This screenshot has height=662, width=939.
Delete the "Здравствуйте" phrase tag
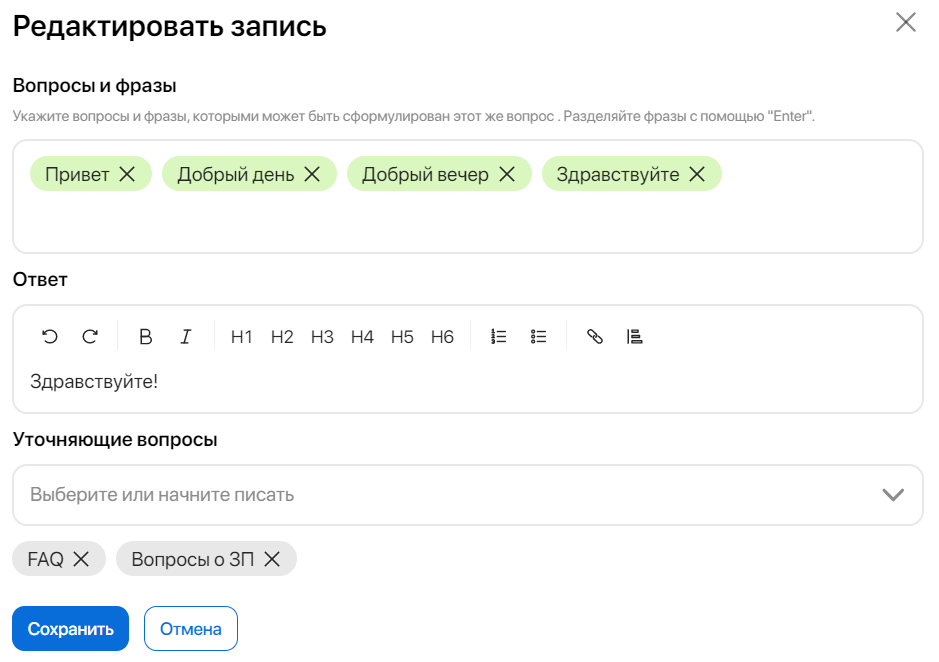pos(697,174)
